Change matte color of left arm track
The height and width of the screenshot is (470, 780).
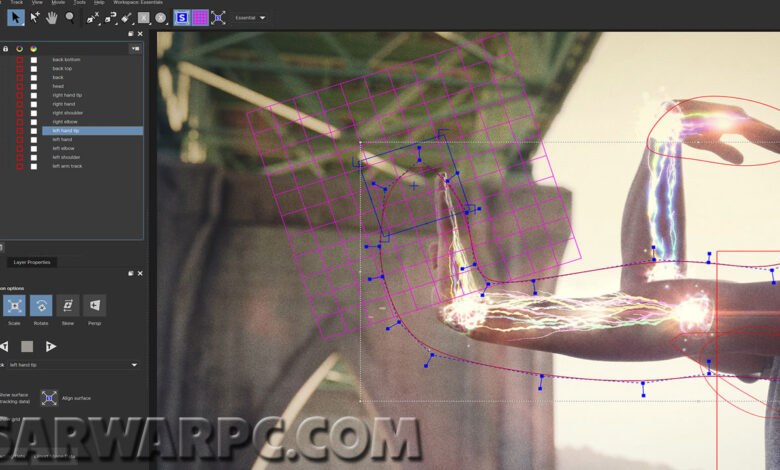coord(34,166)
